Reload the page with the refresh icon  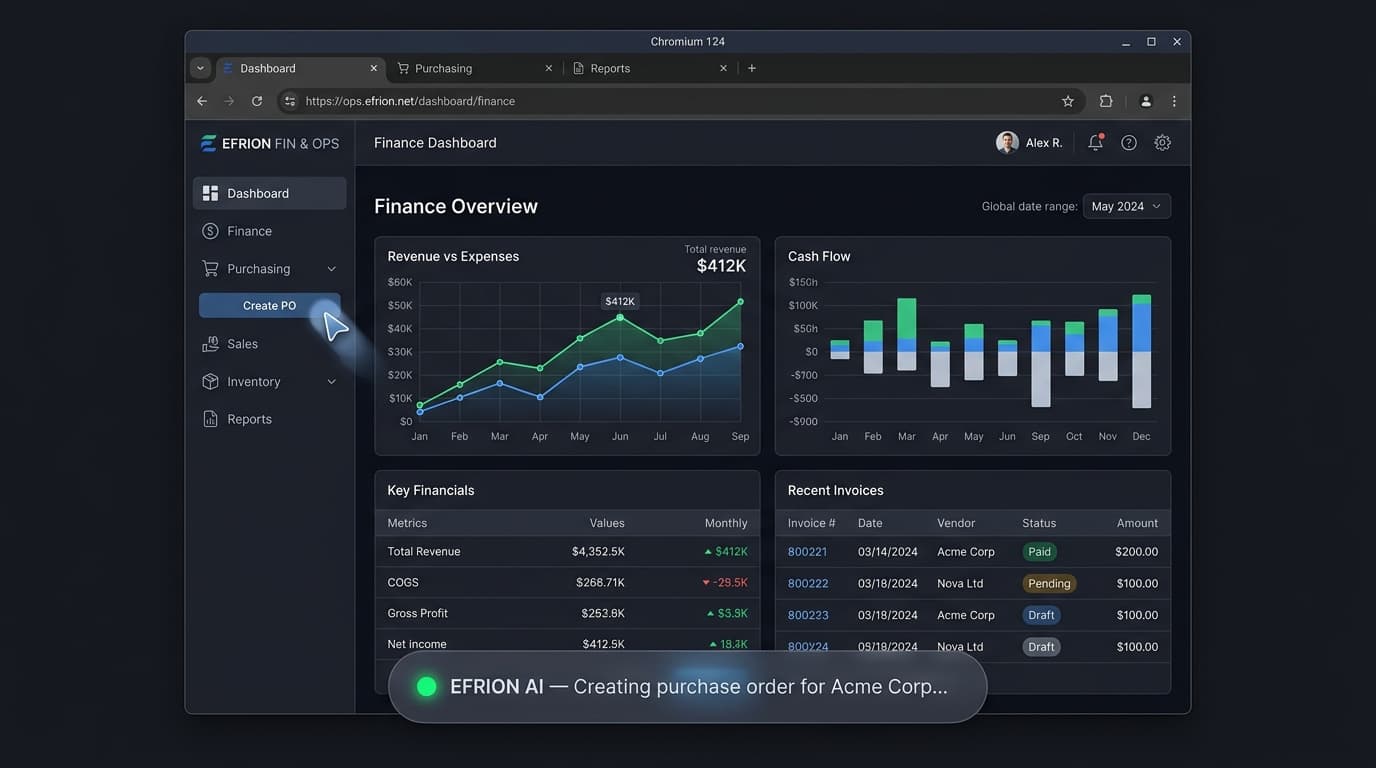click(x=257, y=101)
